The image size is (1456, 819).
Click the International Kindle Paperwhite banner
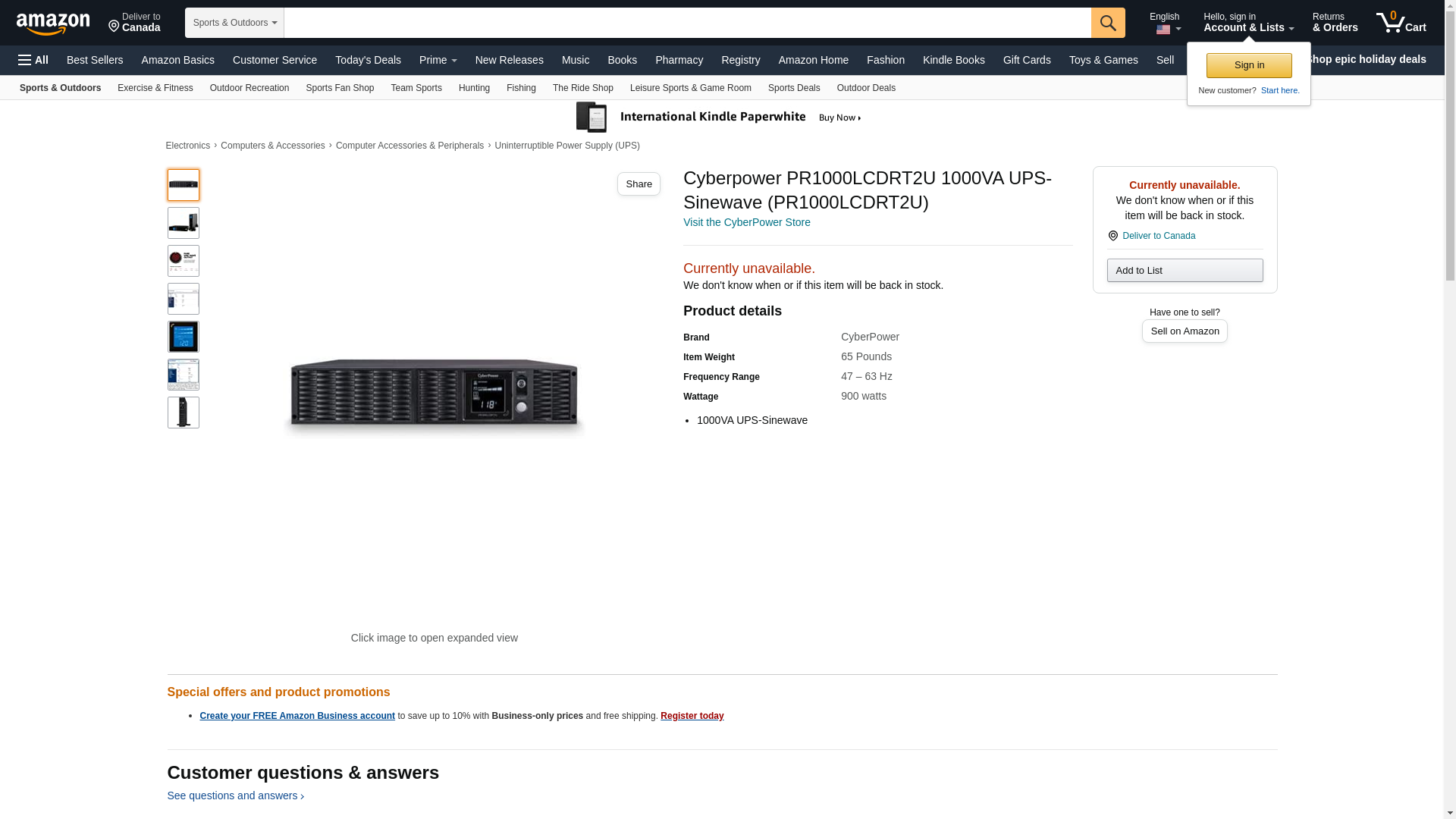pos(719,118)
